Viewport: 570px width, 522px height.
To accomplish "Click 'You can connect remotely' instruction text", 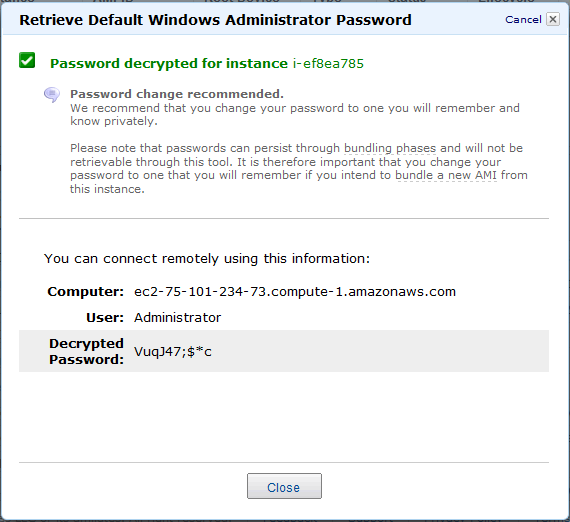I will (x=207, y=259).
